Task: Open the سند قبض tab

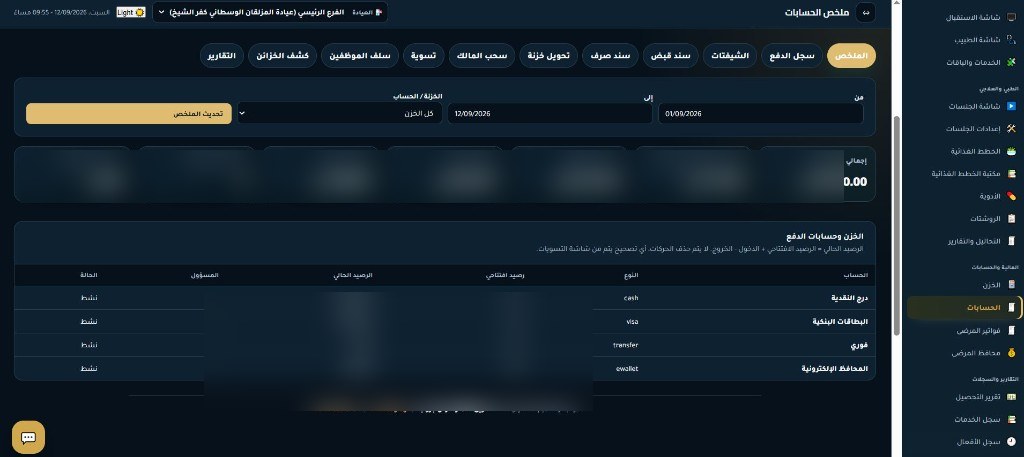Action: (x=670, y=55)
